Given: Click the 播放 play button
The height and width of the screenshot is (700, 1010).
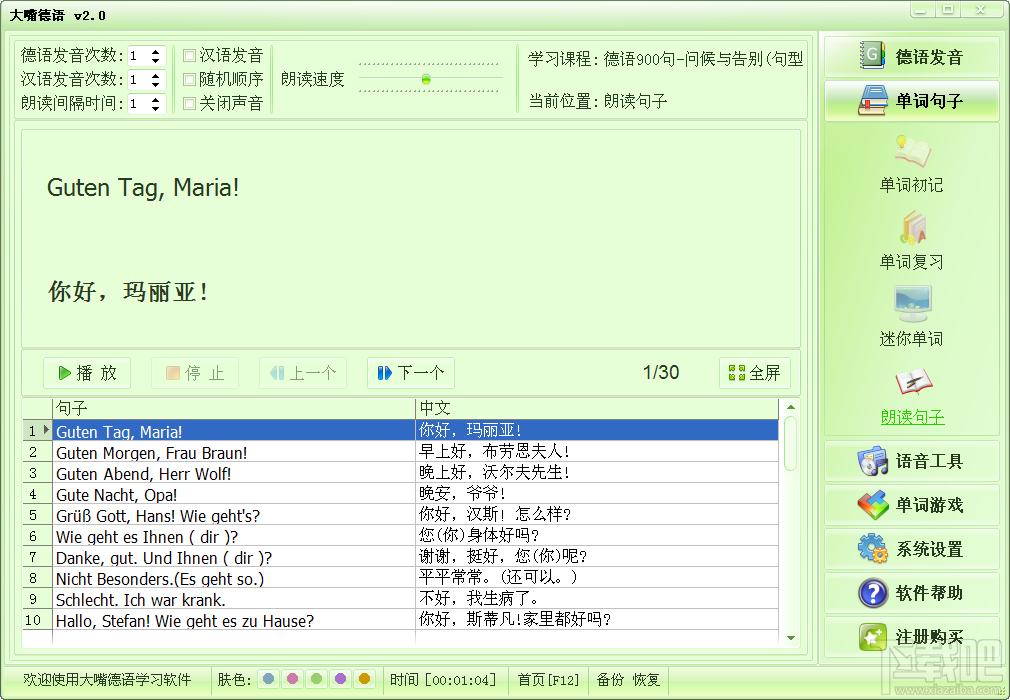Looking at the screenshot, I should (87, 373).
